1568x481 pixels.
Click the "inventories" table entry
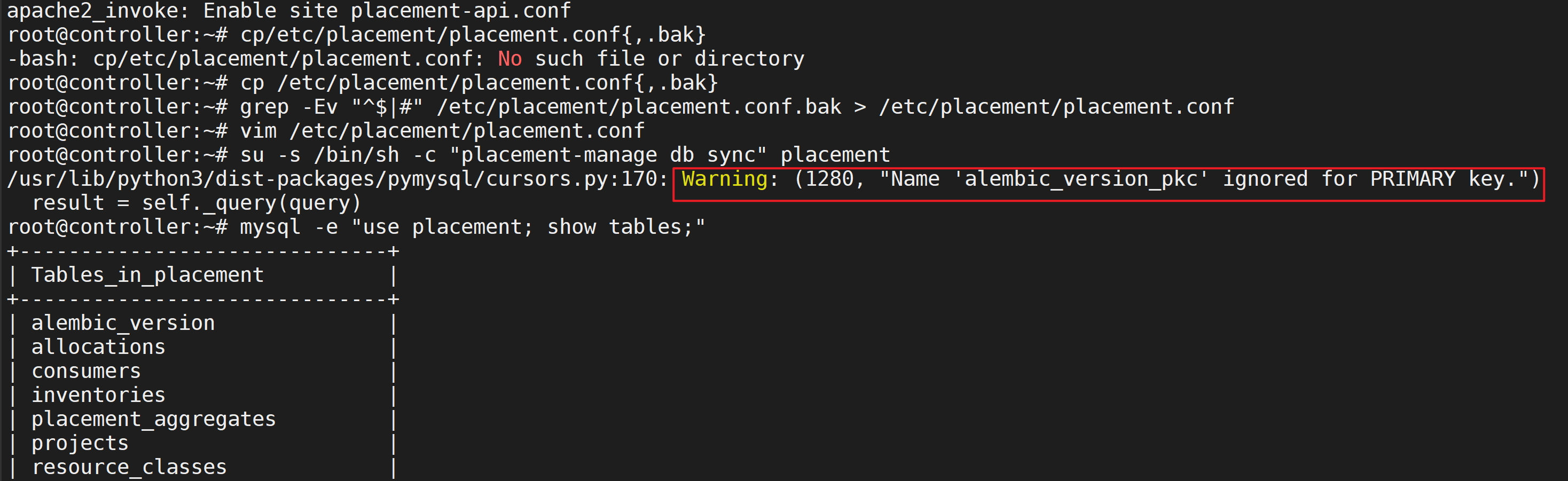pyautogui.click(x=98, y=395)
